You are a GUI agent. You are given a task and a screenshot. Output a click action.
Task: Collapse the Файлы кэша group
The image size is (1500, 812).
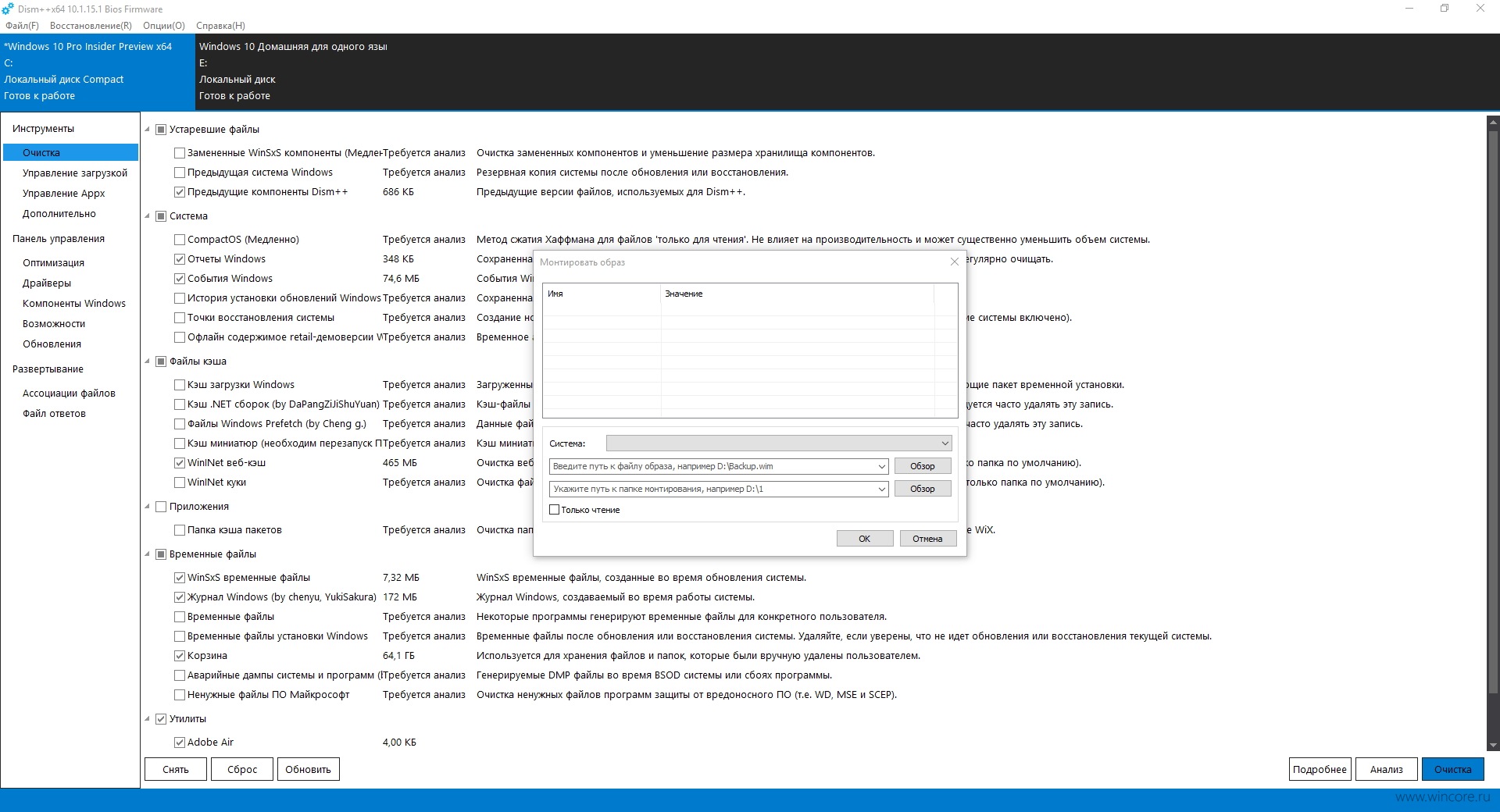147,361
